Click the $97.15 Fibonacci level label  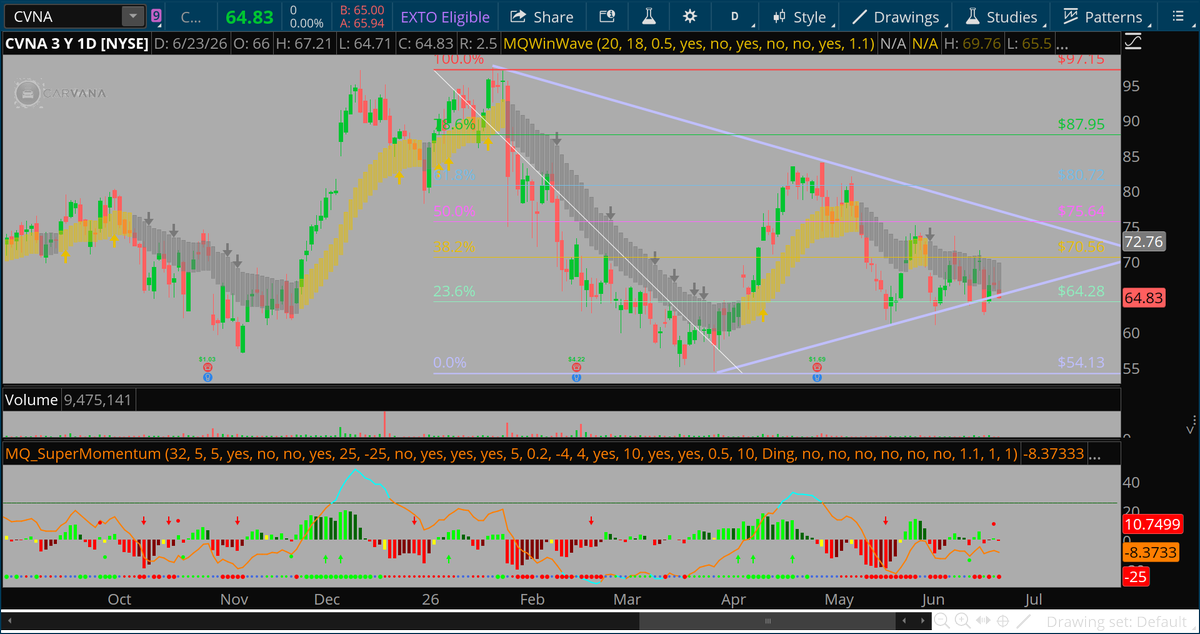(x=1081, y=59)
